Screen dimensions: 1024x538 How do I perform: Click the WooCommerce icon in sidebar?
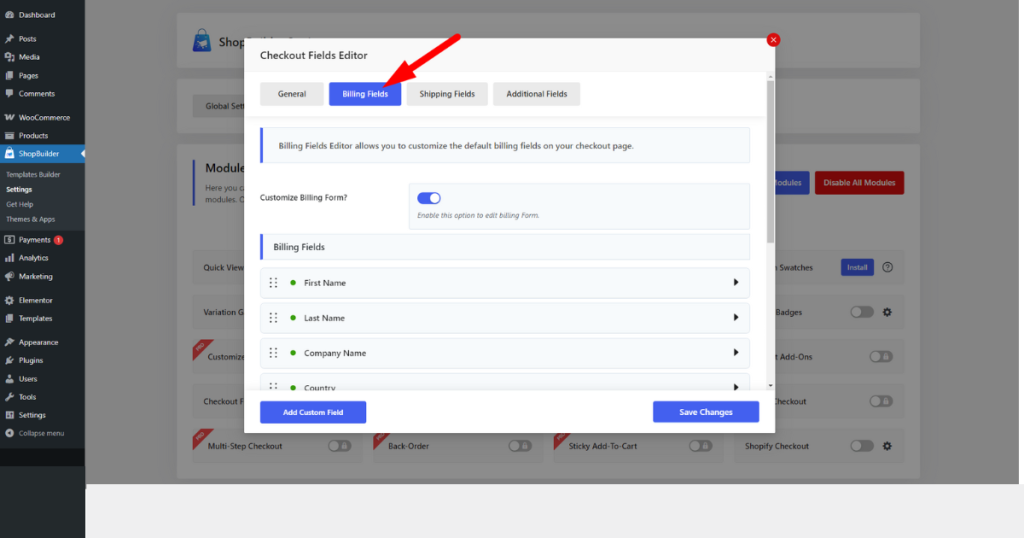coord(9,118)
